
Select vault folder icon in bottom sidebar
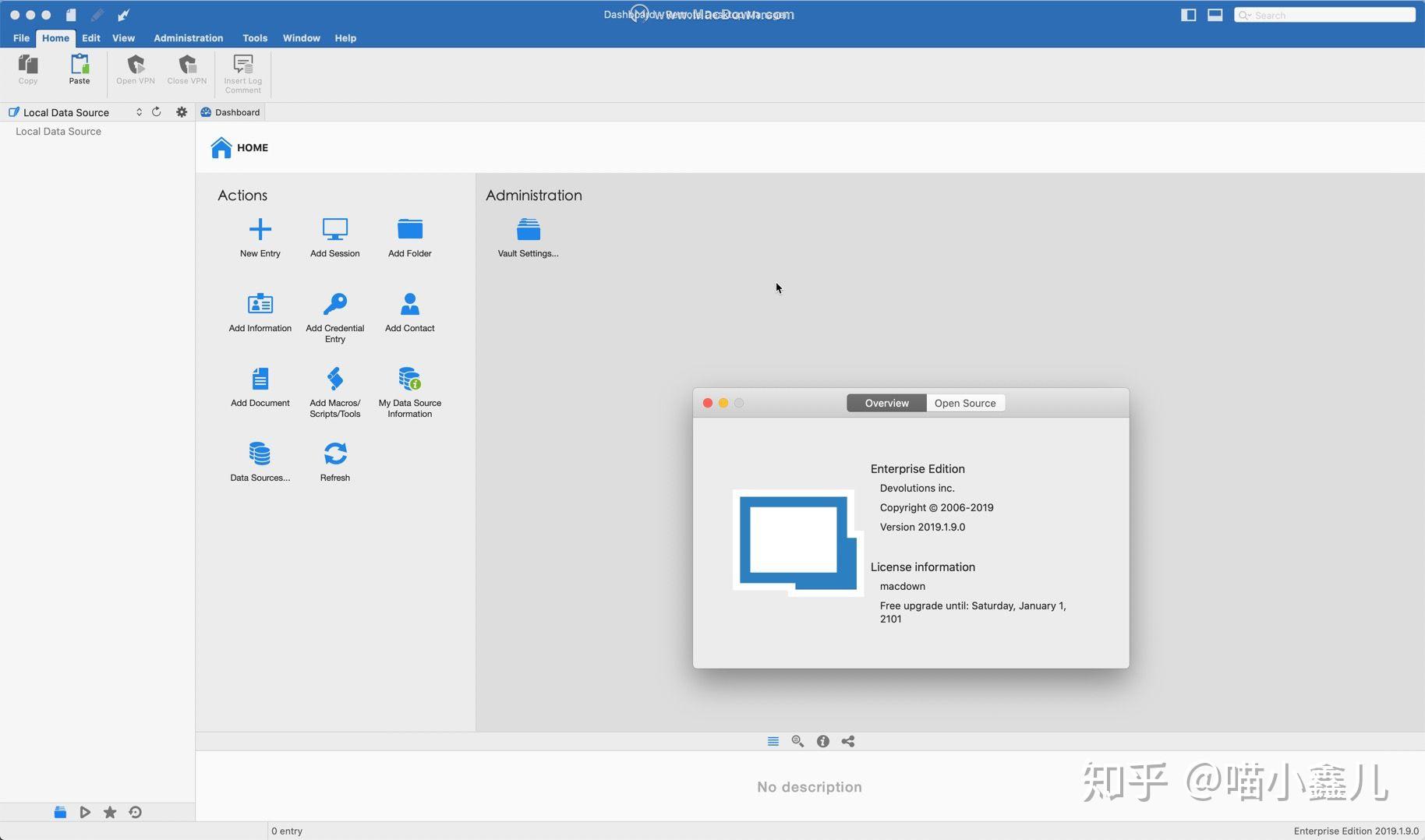point(60,812)
